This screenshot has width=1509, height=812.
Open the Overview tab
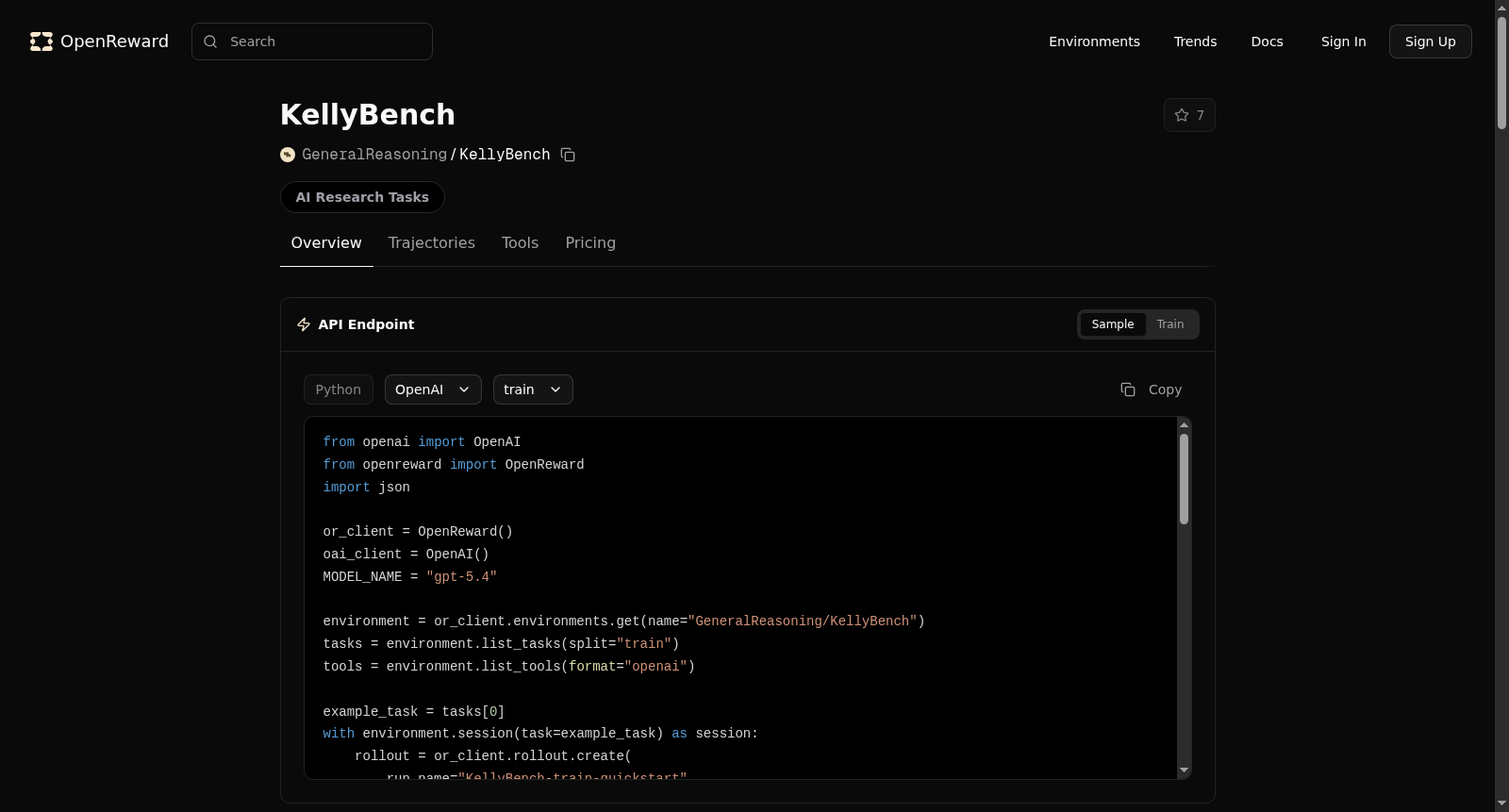pos(326,243)
